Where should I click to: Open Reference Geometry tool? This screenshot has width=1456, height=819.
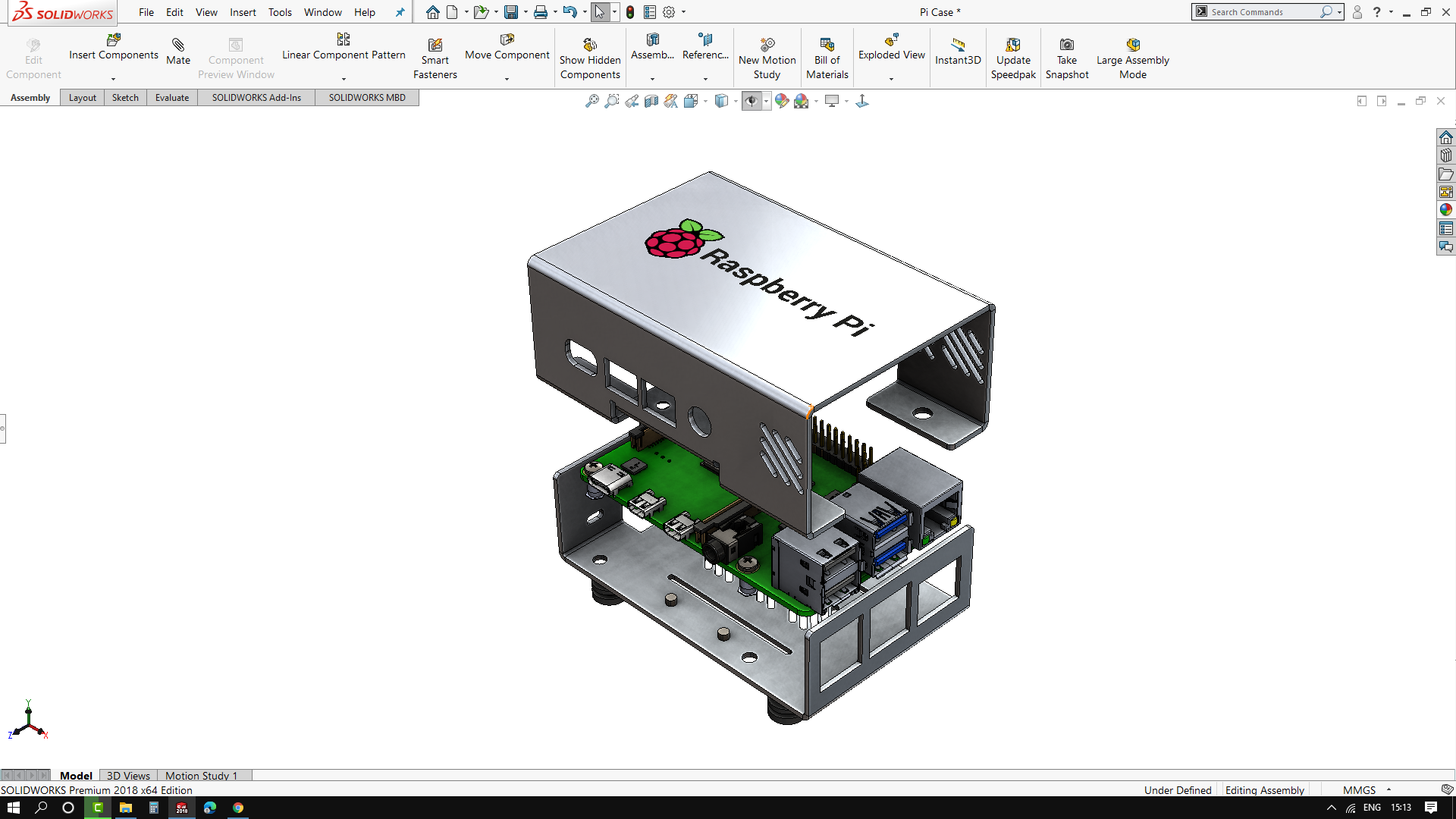(705, 47)
